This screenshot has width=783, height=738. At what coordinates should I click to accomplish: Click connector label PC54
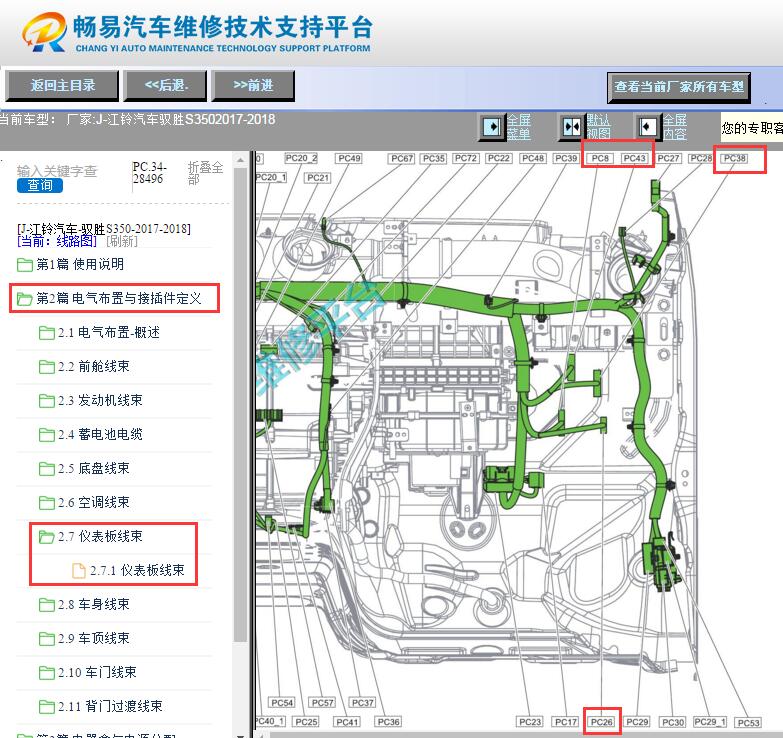pyautogui.click(x=282, y=703)
